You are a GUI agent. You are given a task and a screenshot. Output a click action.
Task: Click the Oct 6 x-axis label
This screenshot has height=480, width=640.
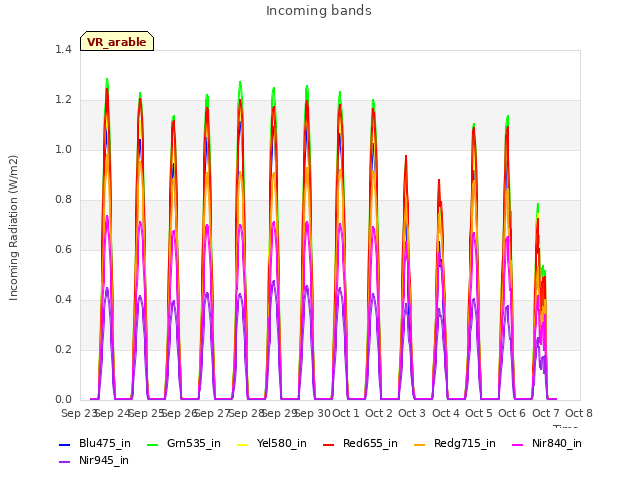(512, 413)
